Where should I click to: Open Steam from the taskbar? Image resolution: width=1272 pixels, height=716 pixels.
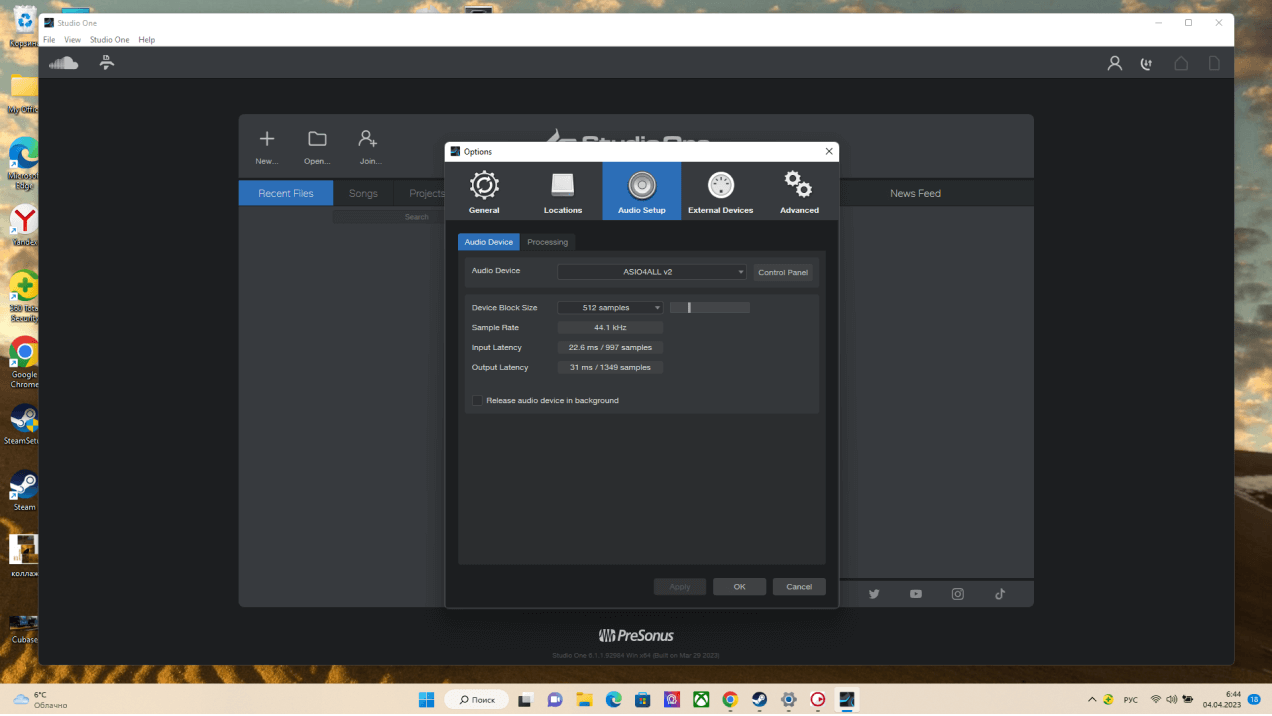coord(759,700)
